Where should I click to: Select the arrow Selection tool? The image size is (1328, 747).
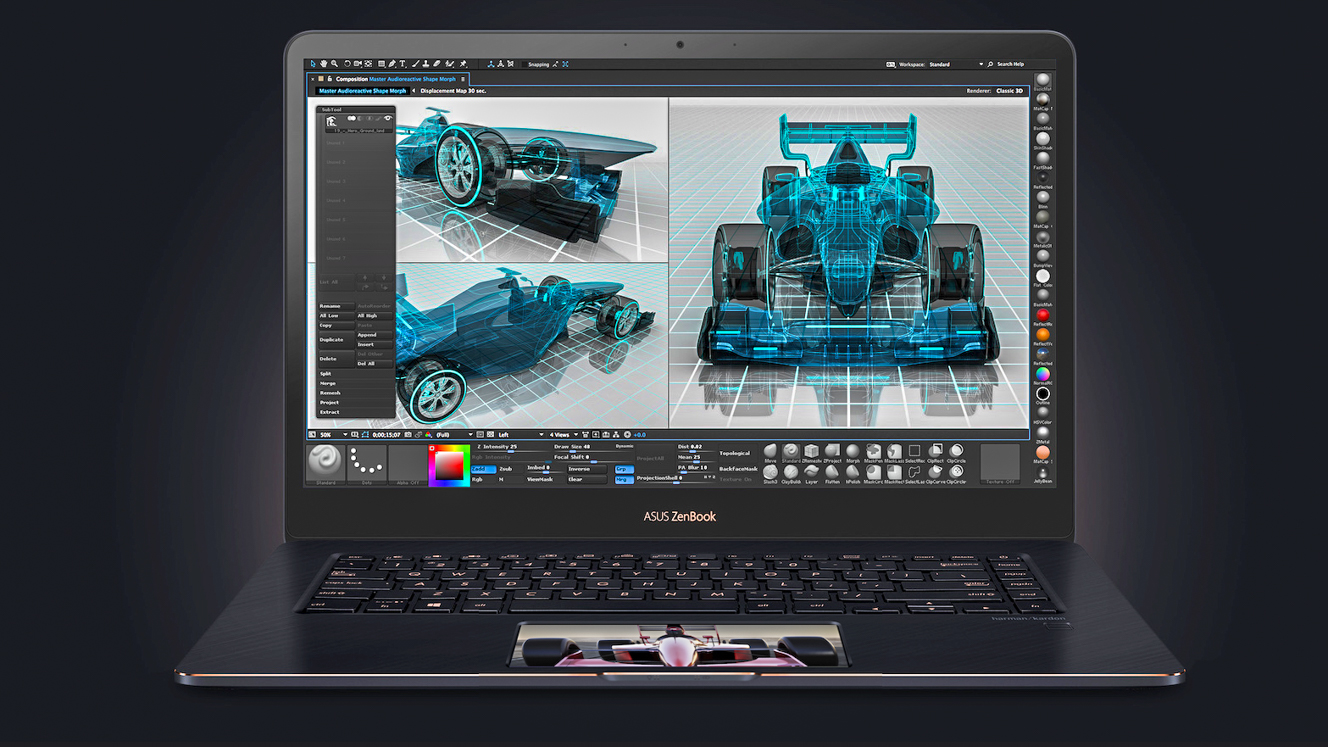click(313, 64)
